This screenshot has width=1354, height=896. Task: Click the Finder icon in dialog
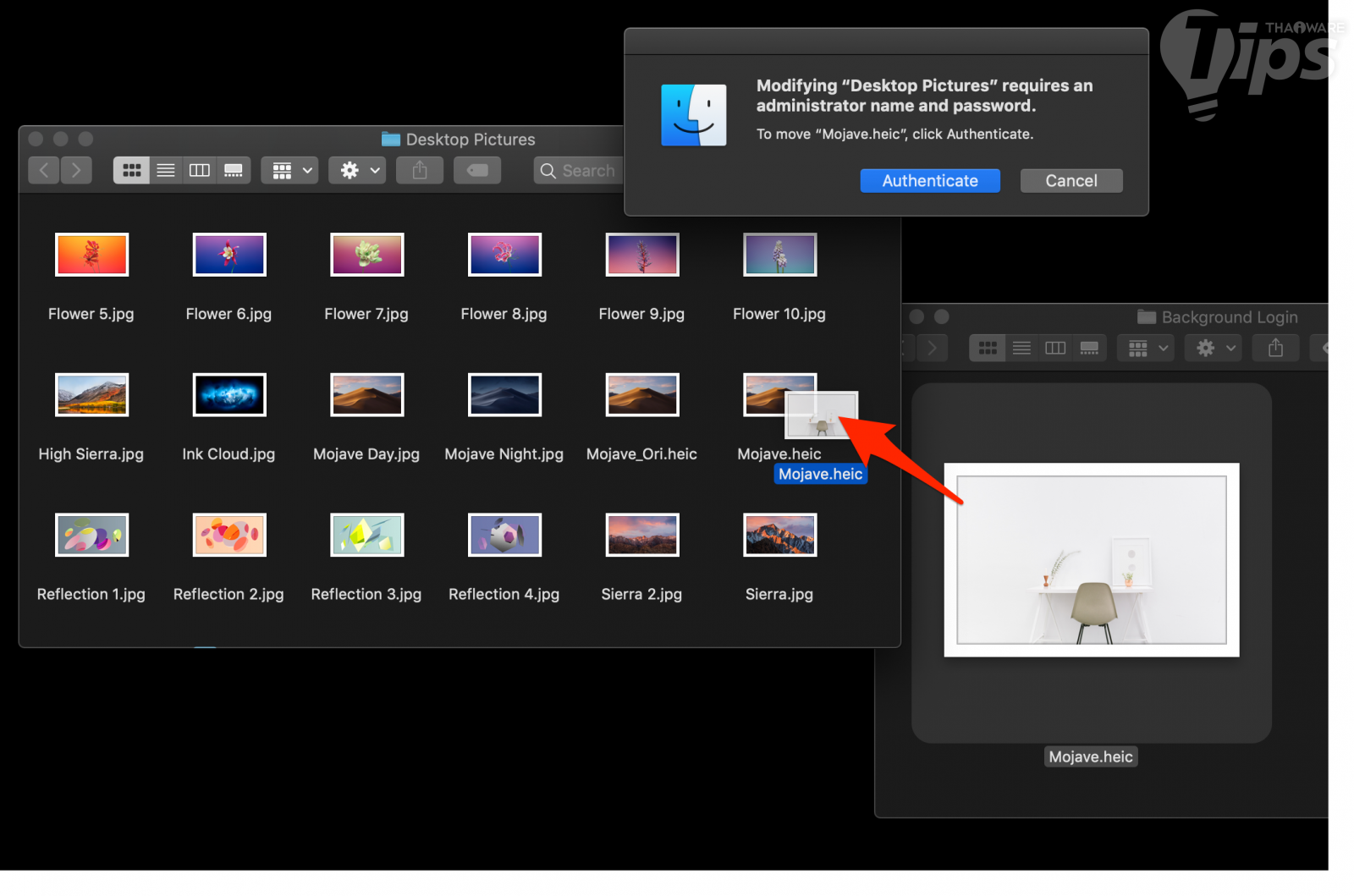(x=694, y=115)
